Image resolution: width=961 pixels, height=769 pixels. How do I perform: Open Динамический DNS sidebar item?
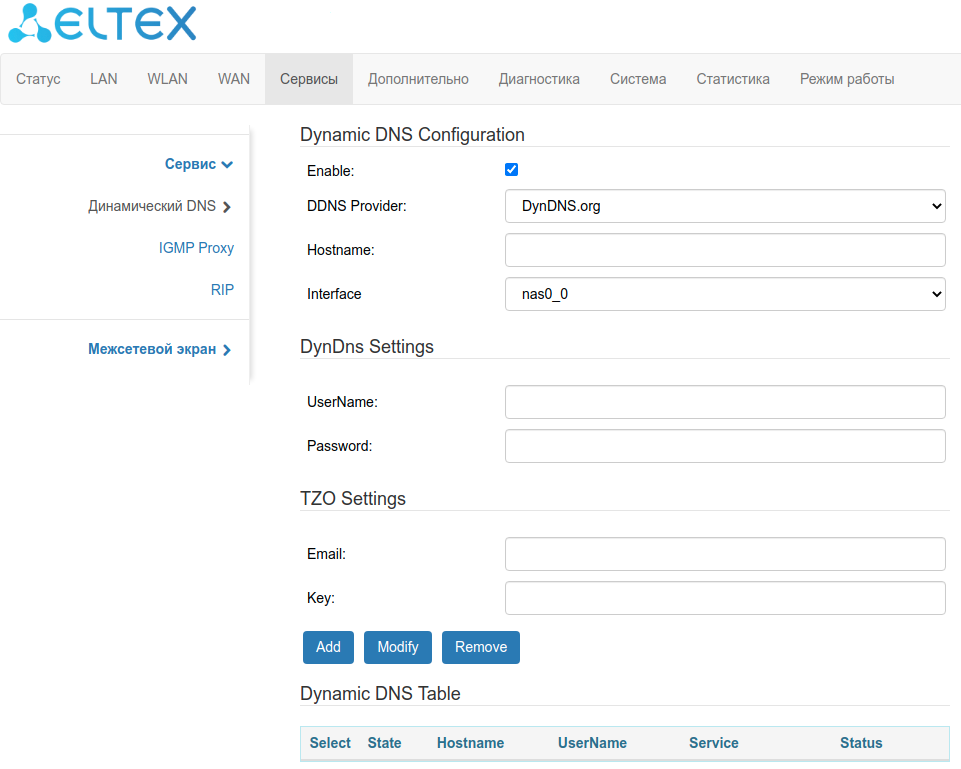[159, 207]
